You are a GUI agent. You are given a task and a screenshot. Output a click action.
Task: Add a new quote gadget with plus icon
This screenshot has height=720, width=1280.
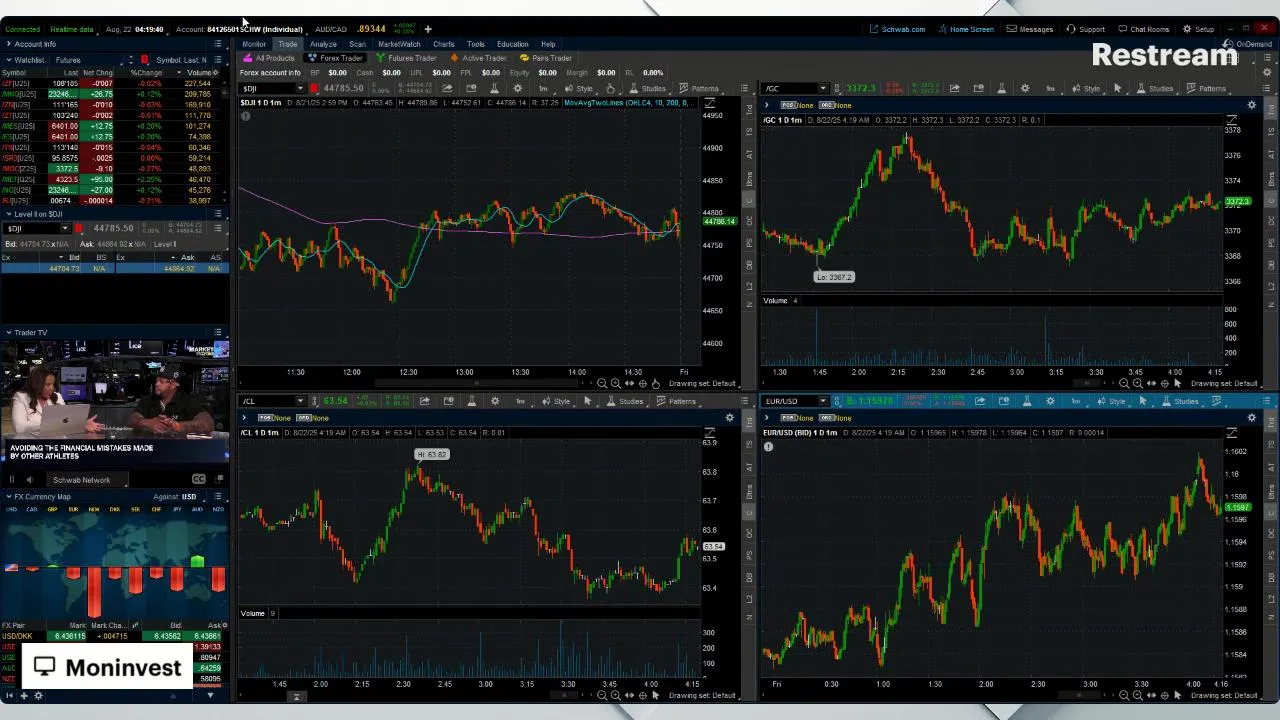point(428,29)
